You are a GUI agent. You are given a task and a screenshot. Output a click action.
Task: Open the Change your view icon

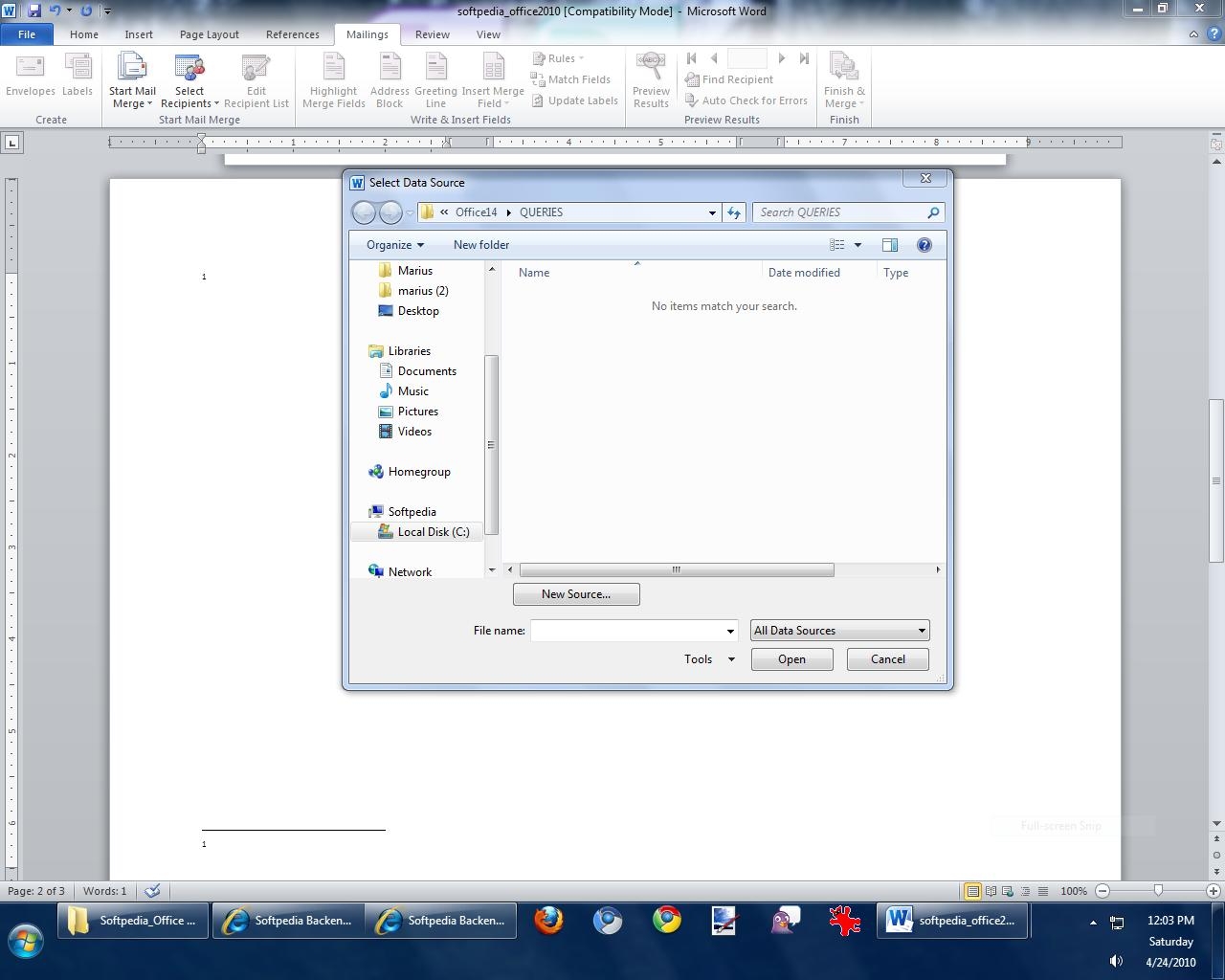[x=837, y=245]
